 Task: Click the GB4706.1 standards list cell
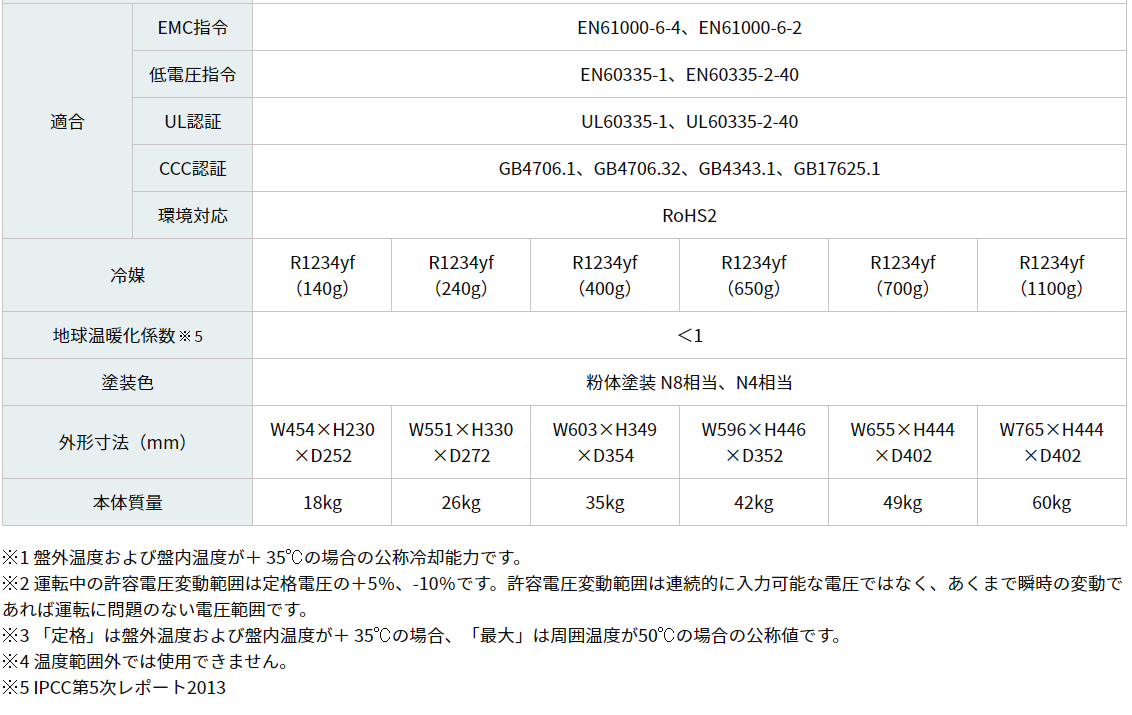pyautogui.click(x=689, y=169)
